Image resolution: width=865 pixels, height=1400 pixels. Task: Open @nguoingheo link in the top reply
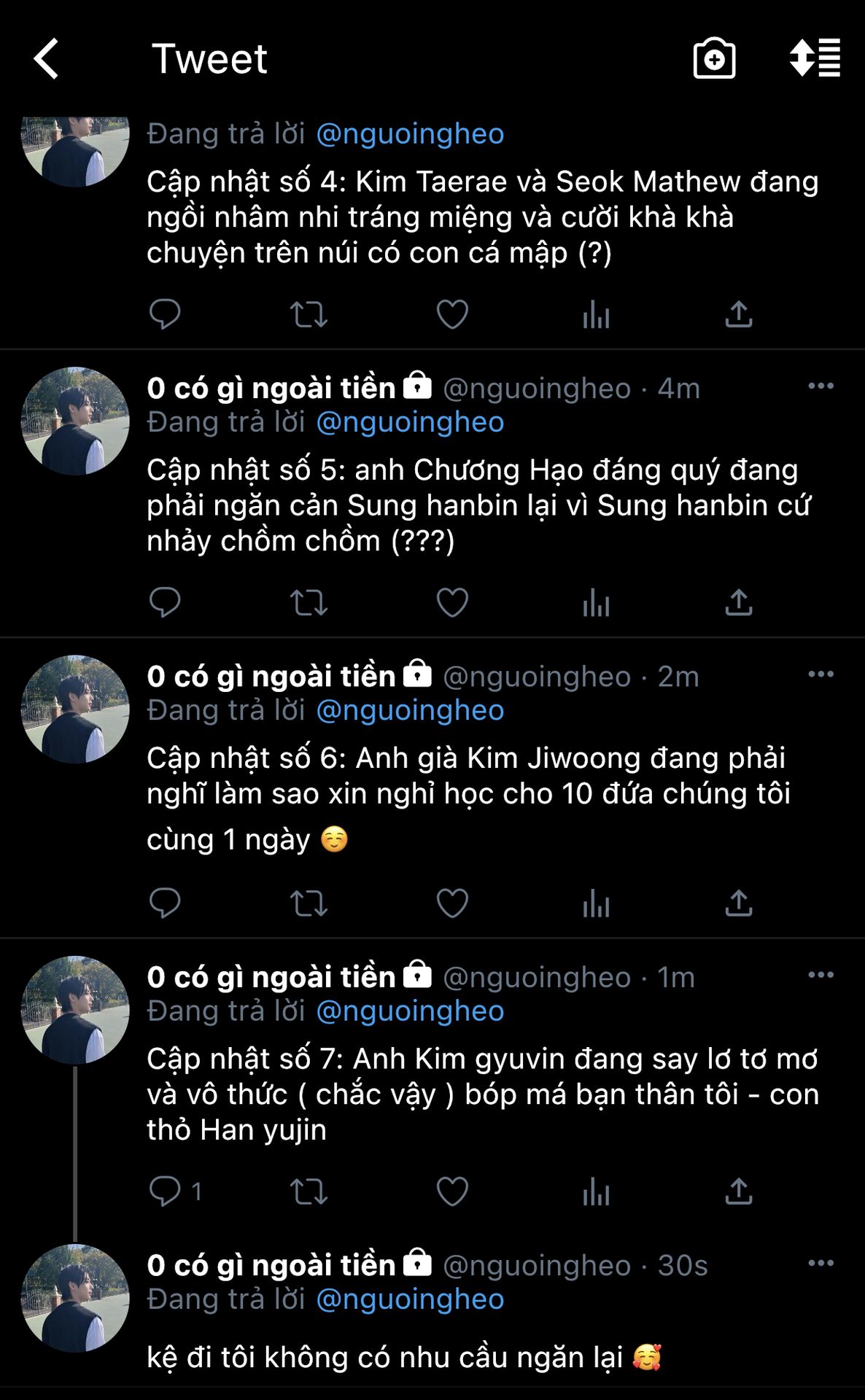point(410,133)
